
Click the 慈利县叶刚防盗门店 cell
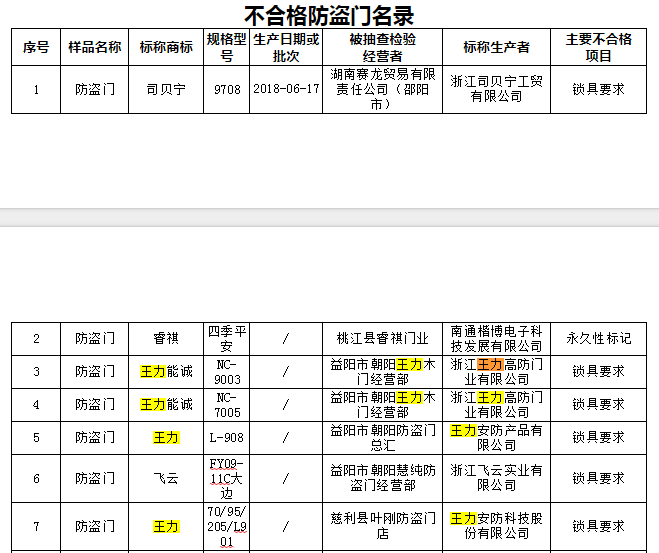click(382, 527)
